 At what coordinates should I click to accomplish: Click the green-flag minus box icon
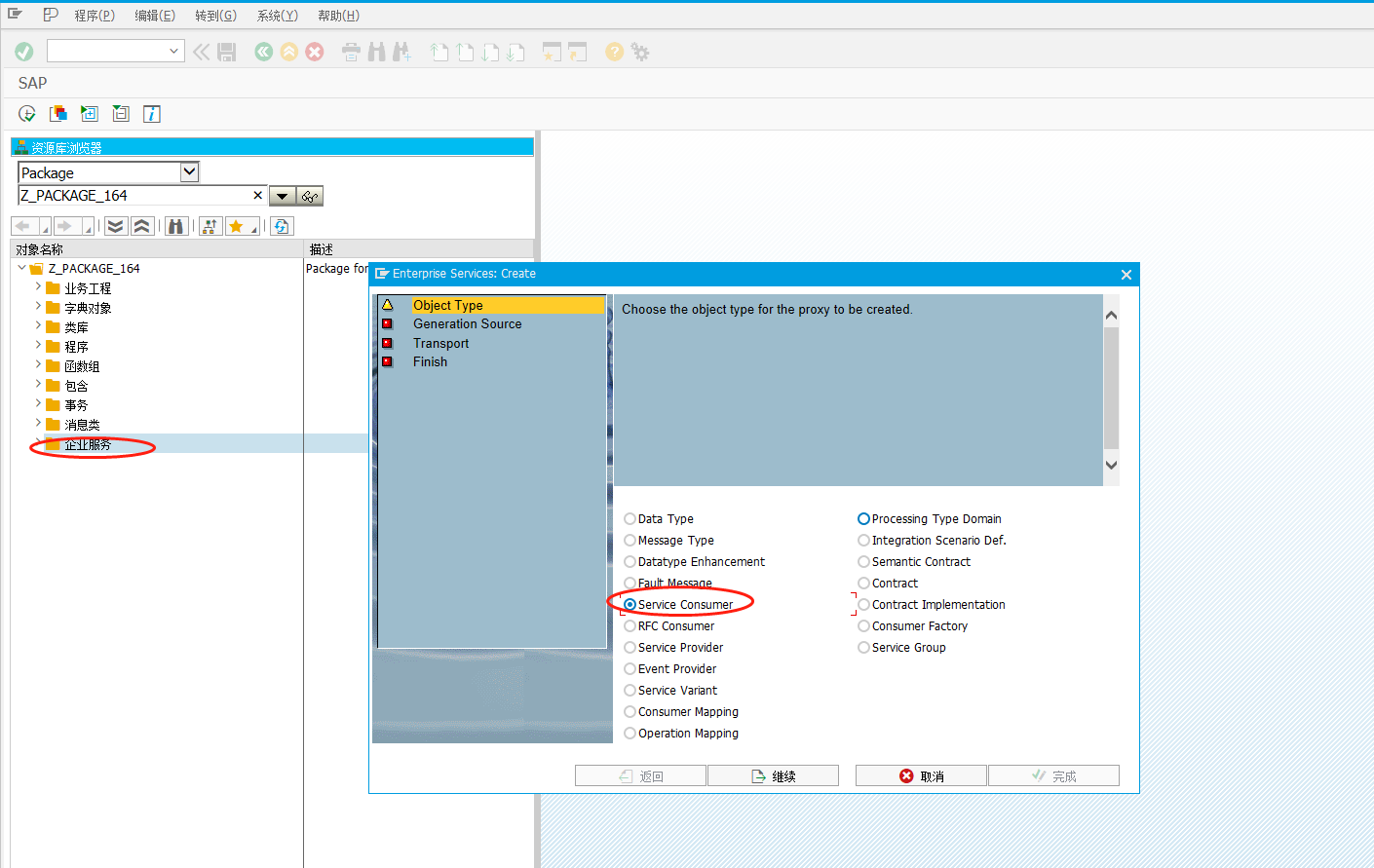(121, 114)
